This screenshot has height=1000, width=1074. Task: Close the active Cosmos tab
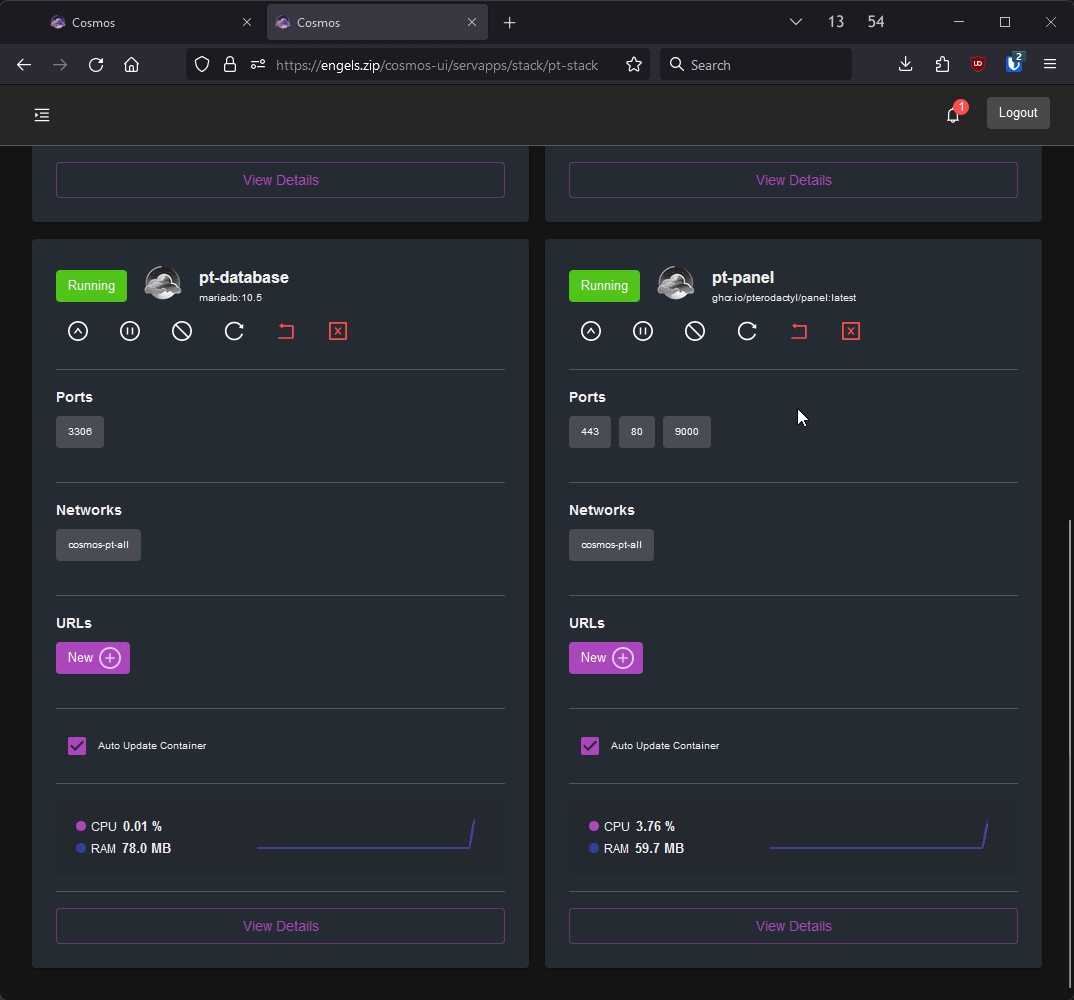[472, 23]
